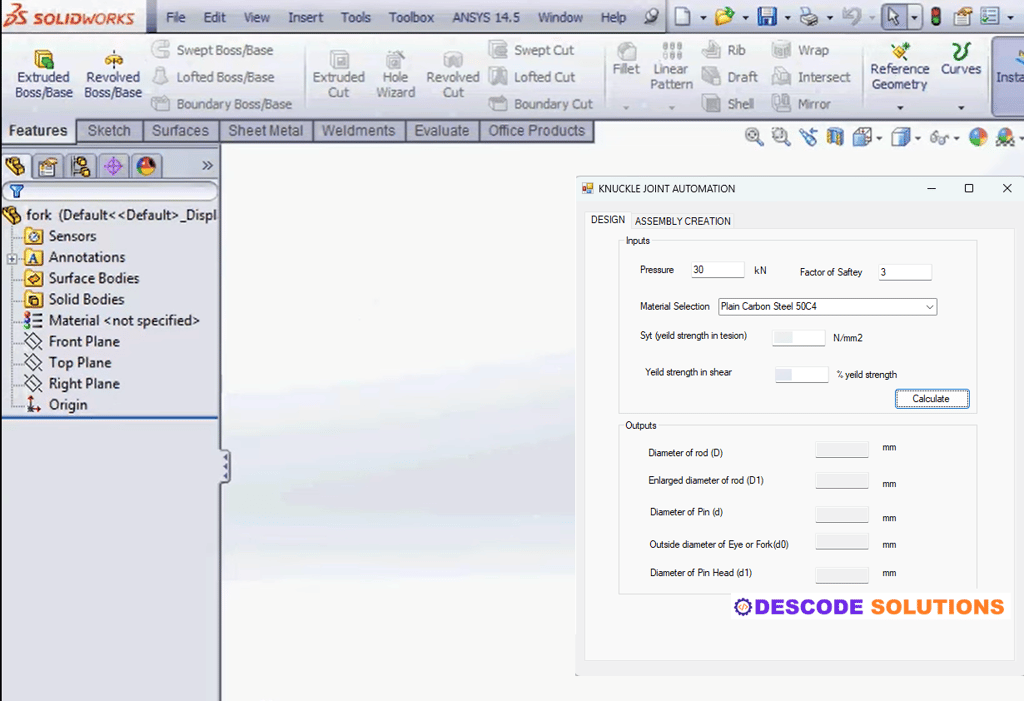Screen dimensions: 1024x701
Task: Open the ConfigurationManager tab
Action: tap(80, 166)
